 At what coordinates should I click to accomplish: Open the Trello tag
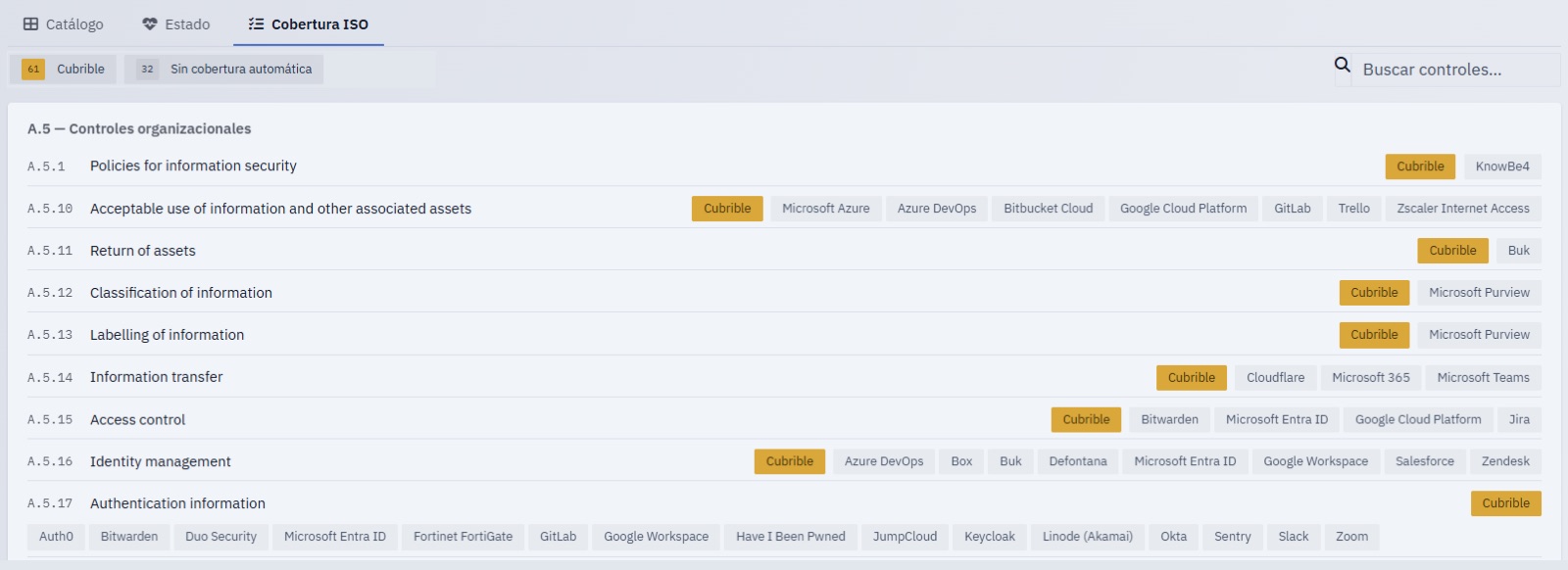[x=1354, y=209]
